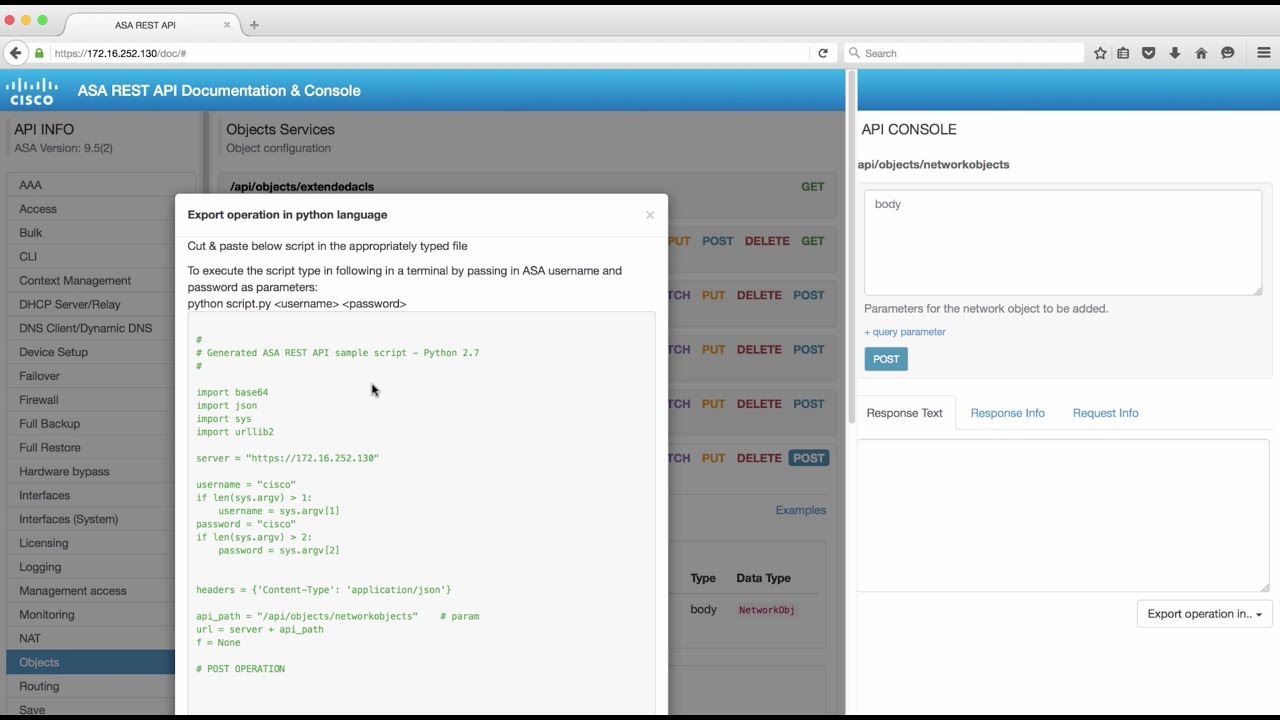Bookmark this page with the star icon

click(x=1100, y=53)
